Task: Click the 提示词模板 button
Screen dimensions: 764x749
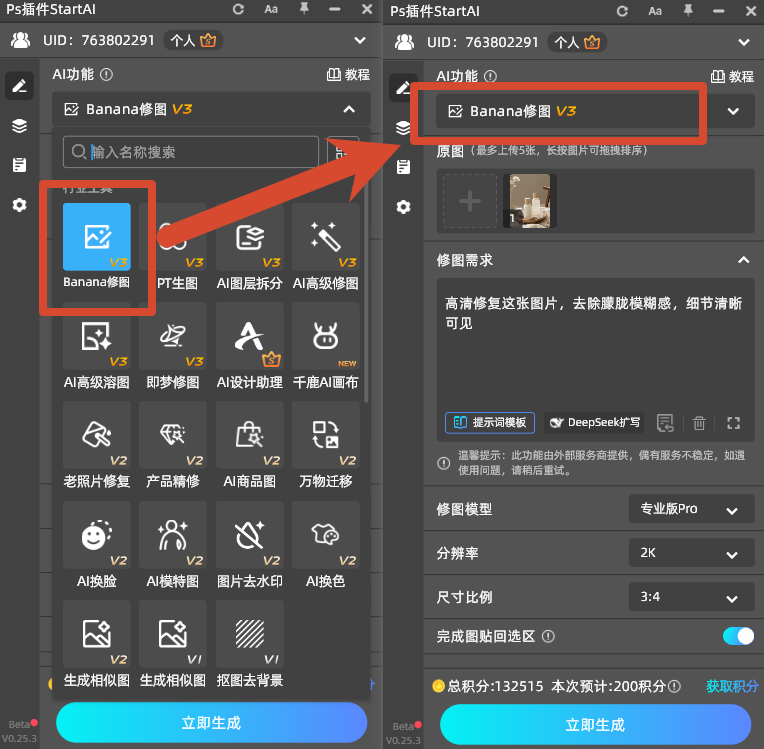Action: (x=490, y=423)
